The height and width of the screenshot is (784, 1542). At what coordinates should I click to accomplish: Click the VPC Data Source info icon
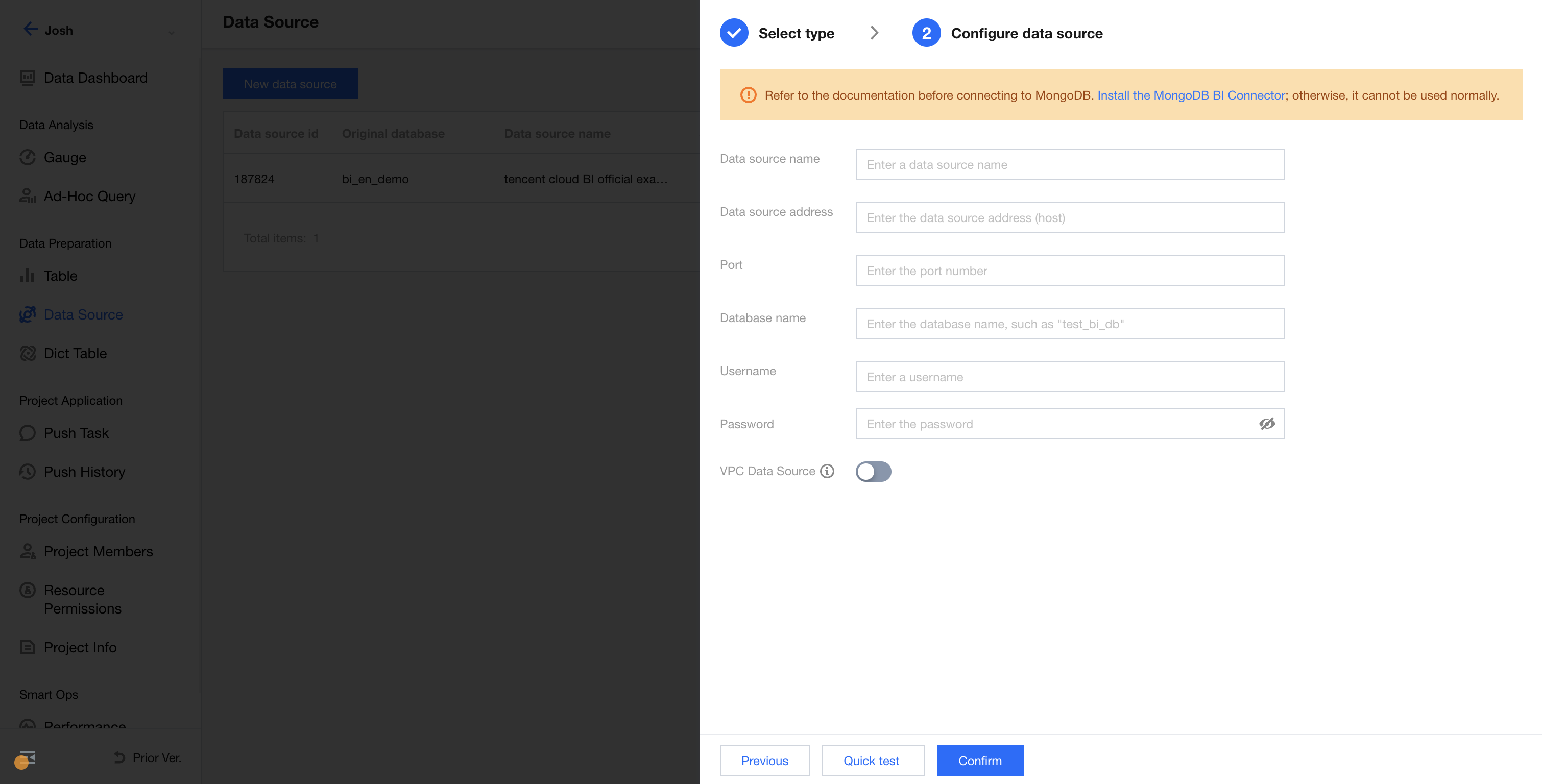(827, 471)
